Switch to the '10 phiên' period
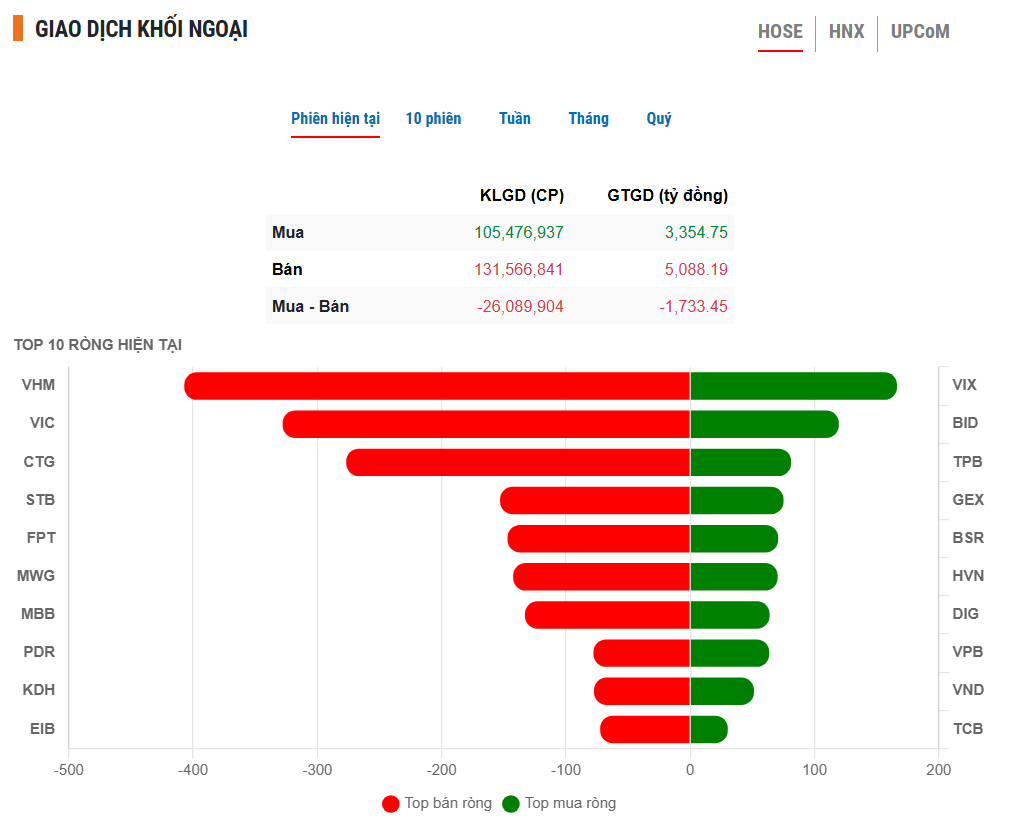Image resolution: width=1012 pixels, height=832 pixels. [x=433, y=119]
